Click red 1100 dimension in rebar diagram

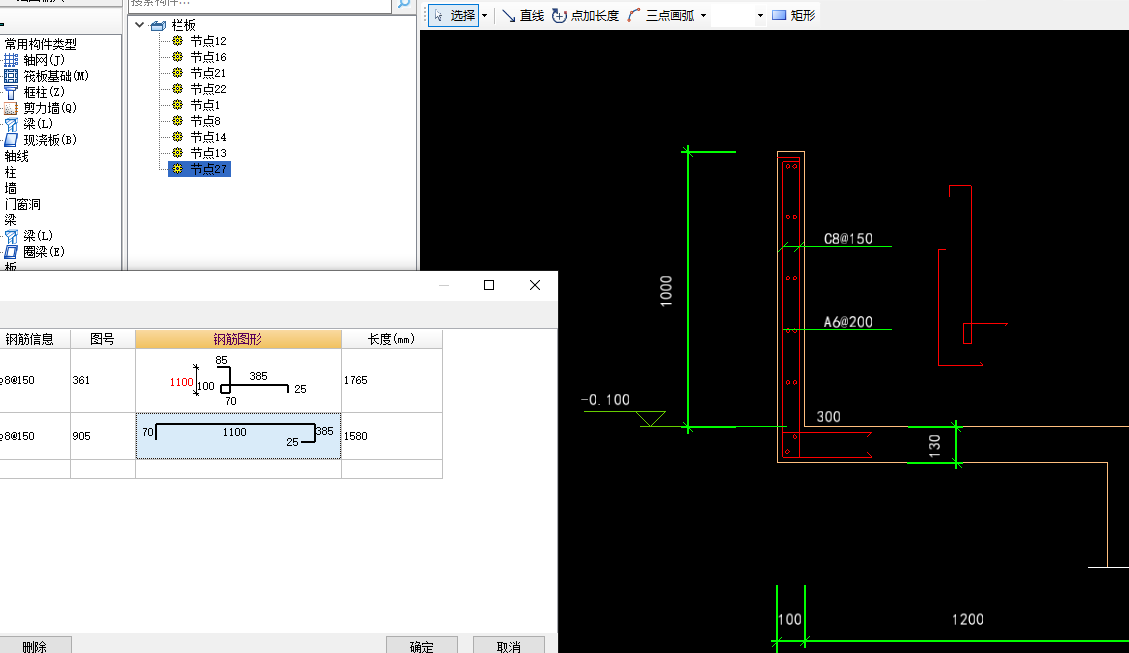[x=181, y=382]
